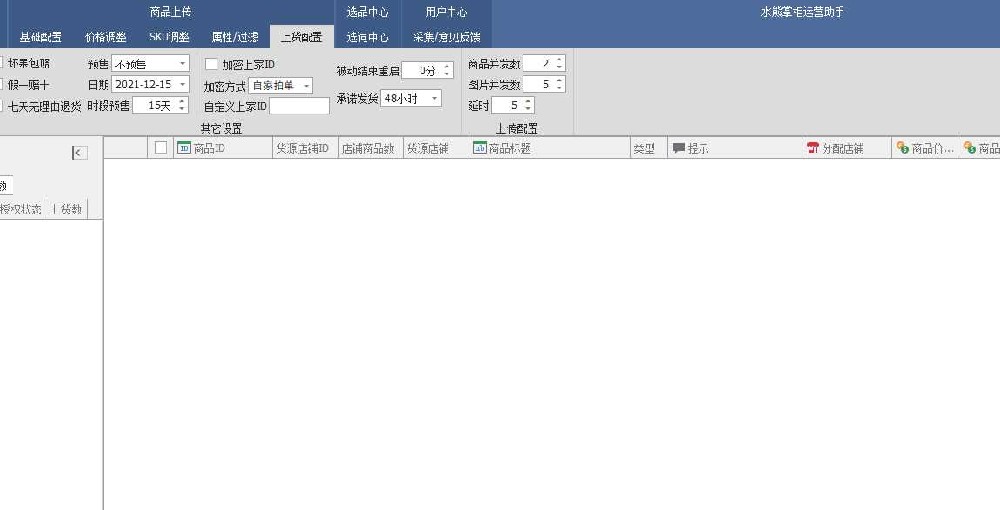Tick the 加密上家ID checkbox
Screen dimensions: 1000x510
click(211, 64)
